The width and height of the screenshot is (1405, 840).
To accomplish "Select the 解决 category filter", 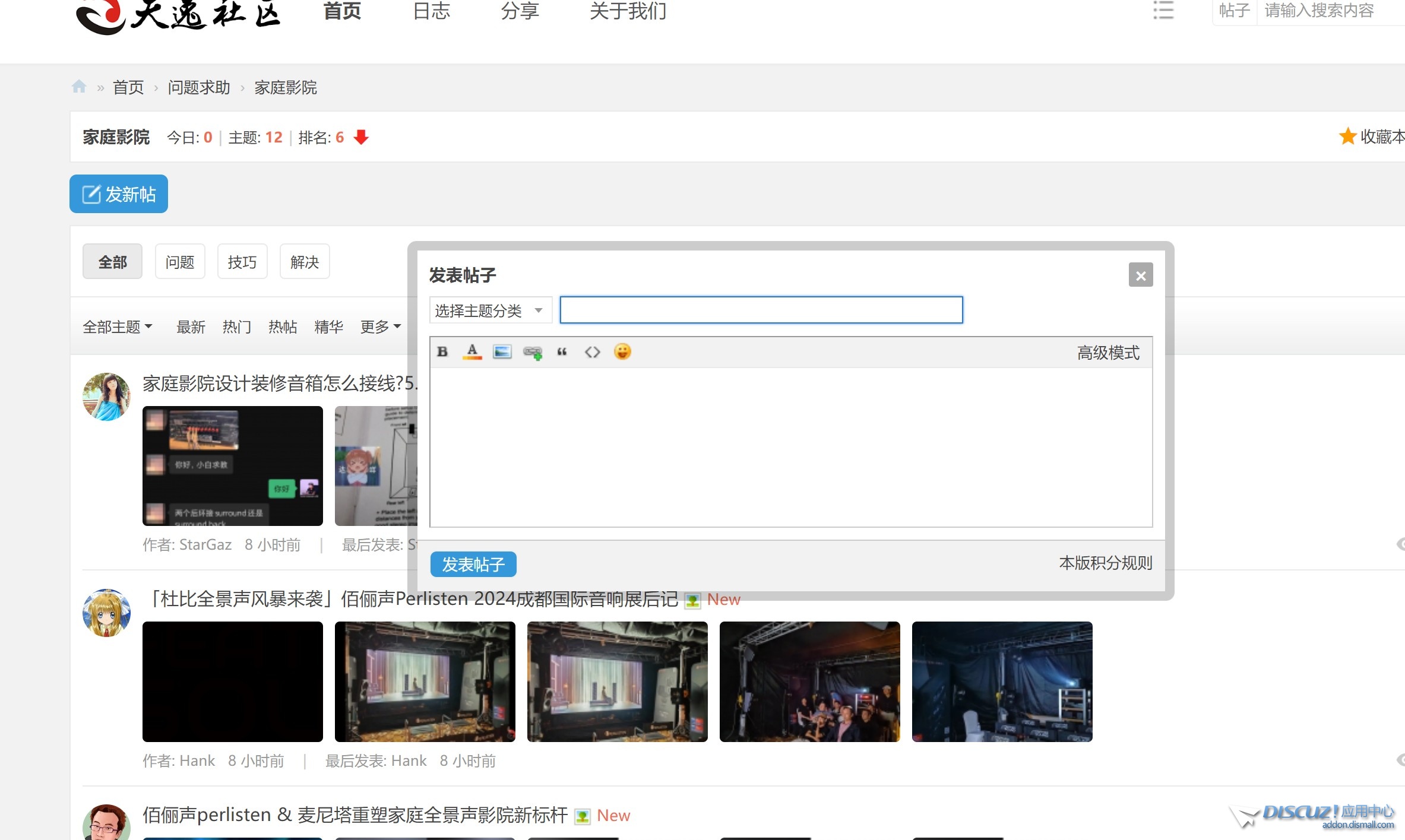I will point(305,262).
